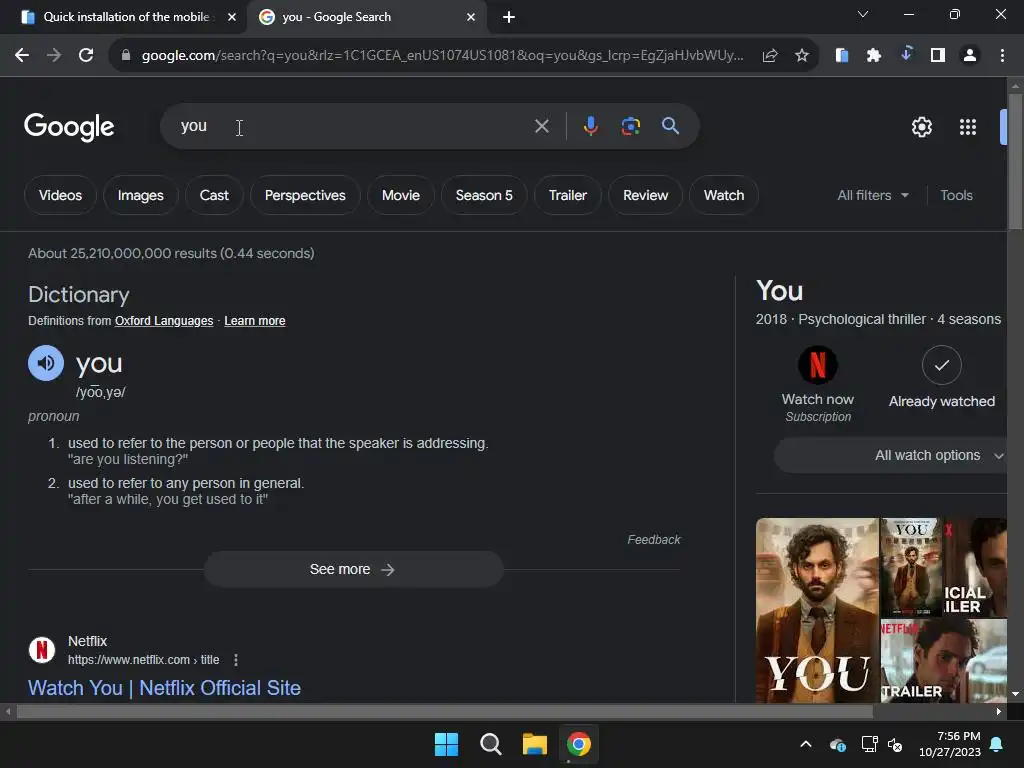Click Chrome icon in the taskbar
1024x768 pixels.
click(578, 744)
